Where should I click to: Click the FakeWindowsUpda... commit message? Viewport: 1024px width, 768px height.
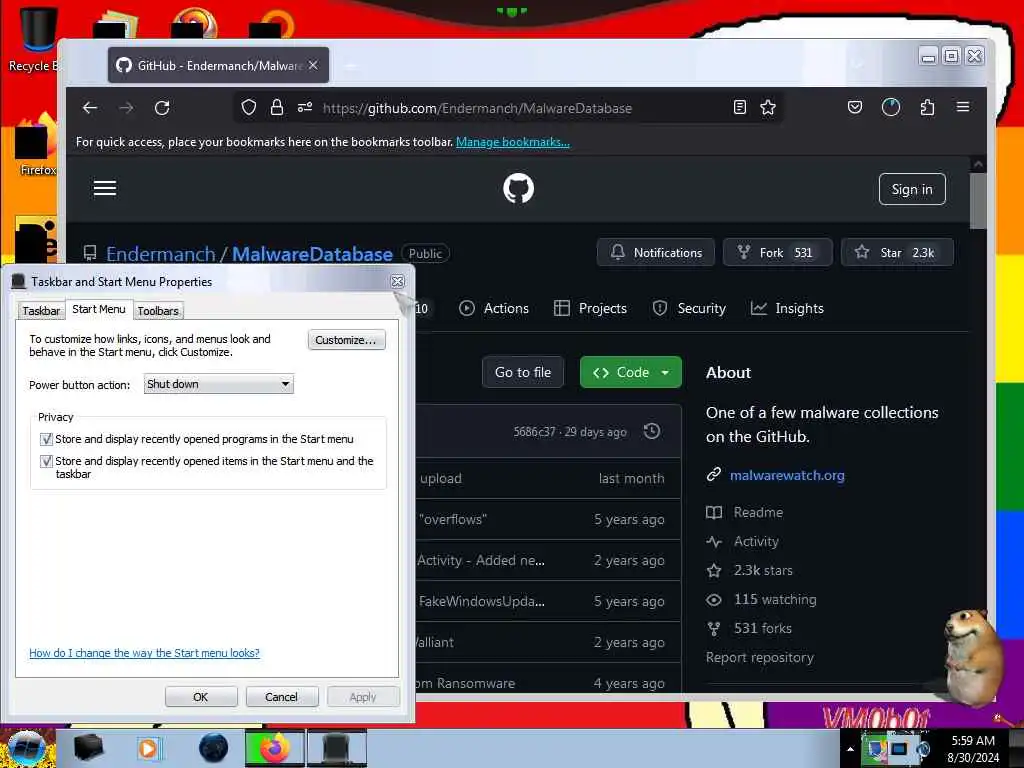coord(481,601)
